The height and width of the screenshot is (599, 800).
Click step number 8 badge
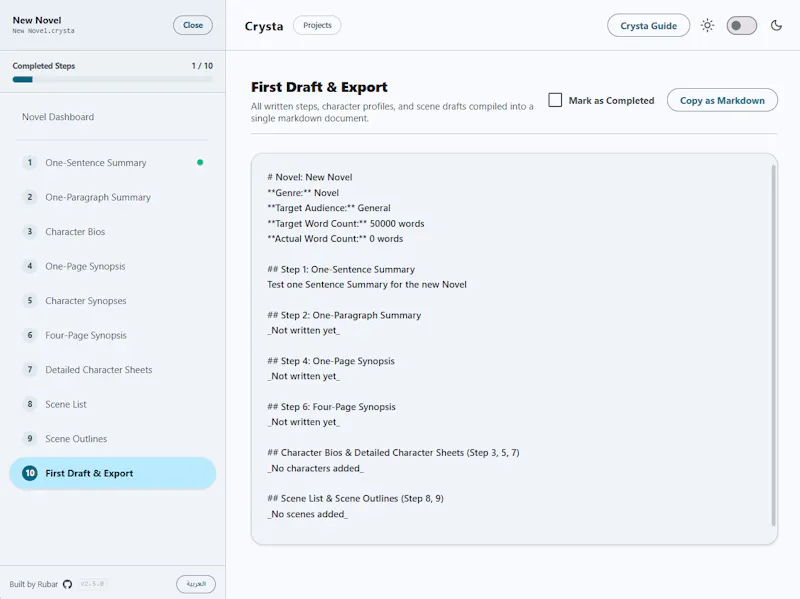(x=30, y=404)
